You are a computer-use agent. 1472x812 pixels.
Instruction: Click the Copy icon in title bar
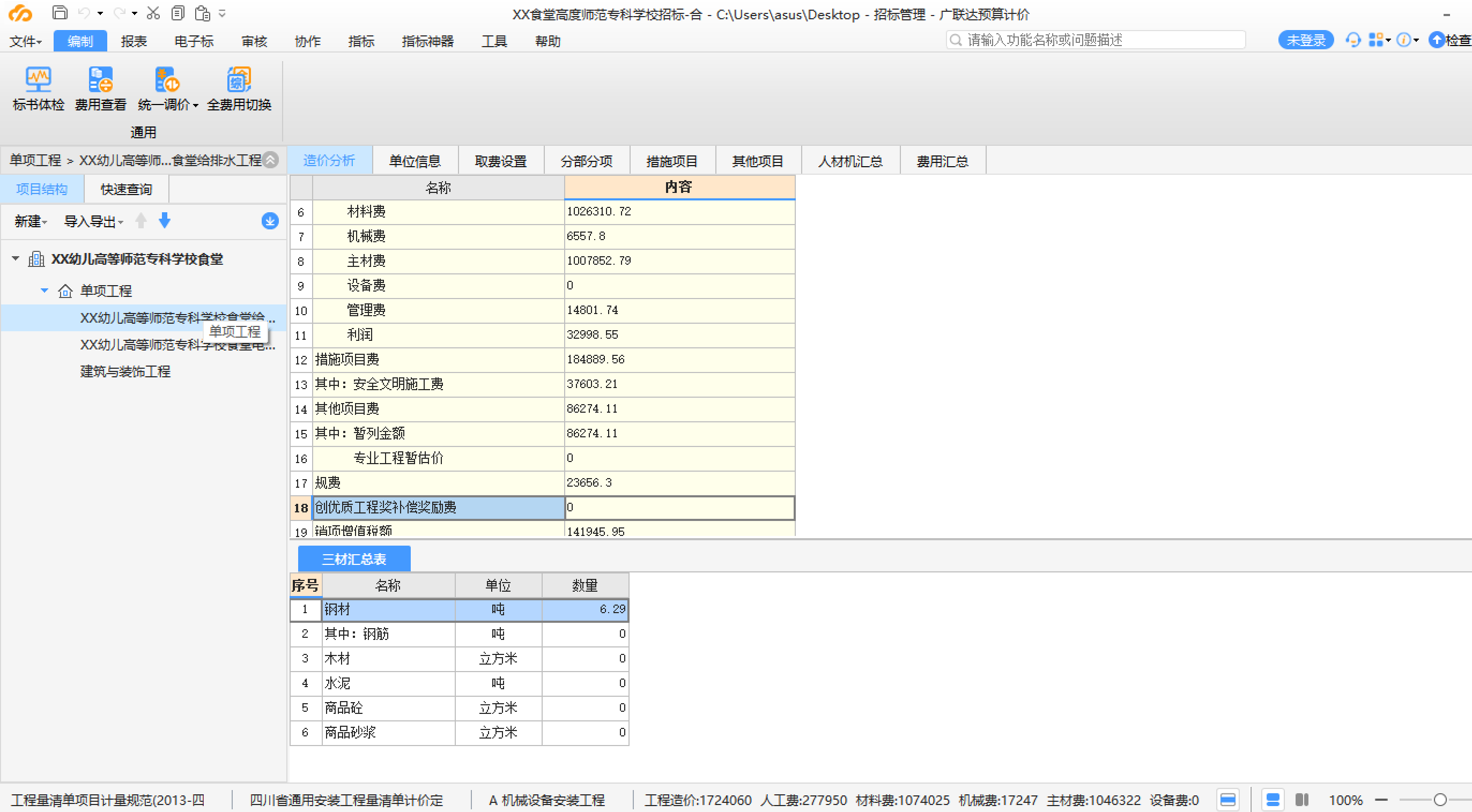pyautogui.click(x=177, y=12)
